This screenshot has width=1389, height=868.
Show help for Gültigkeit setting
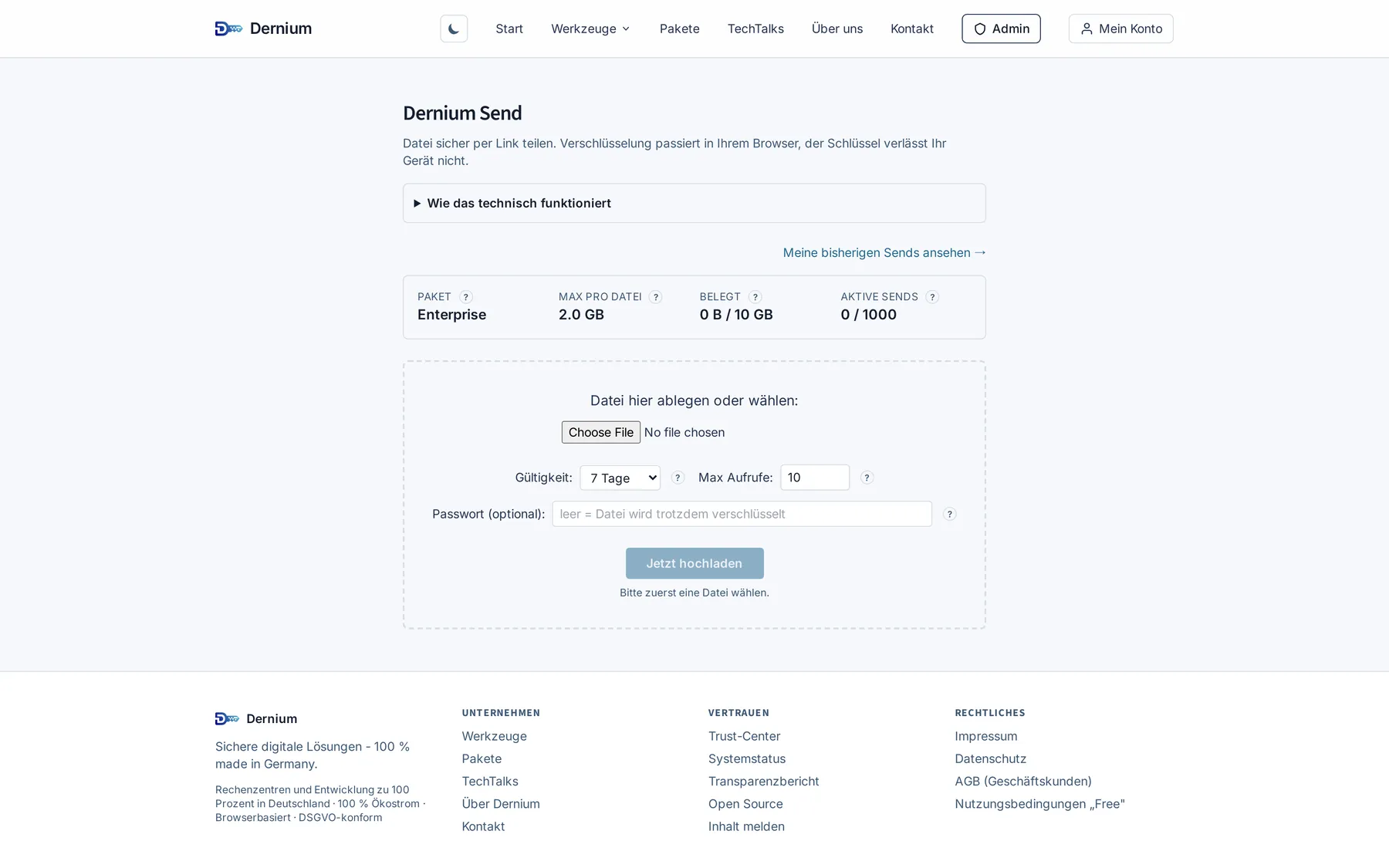(678, 478)
